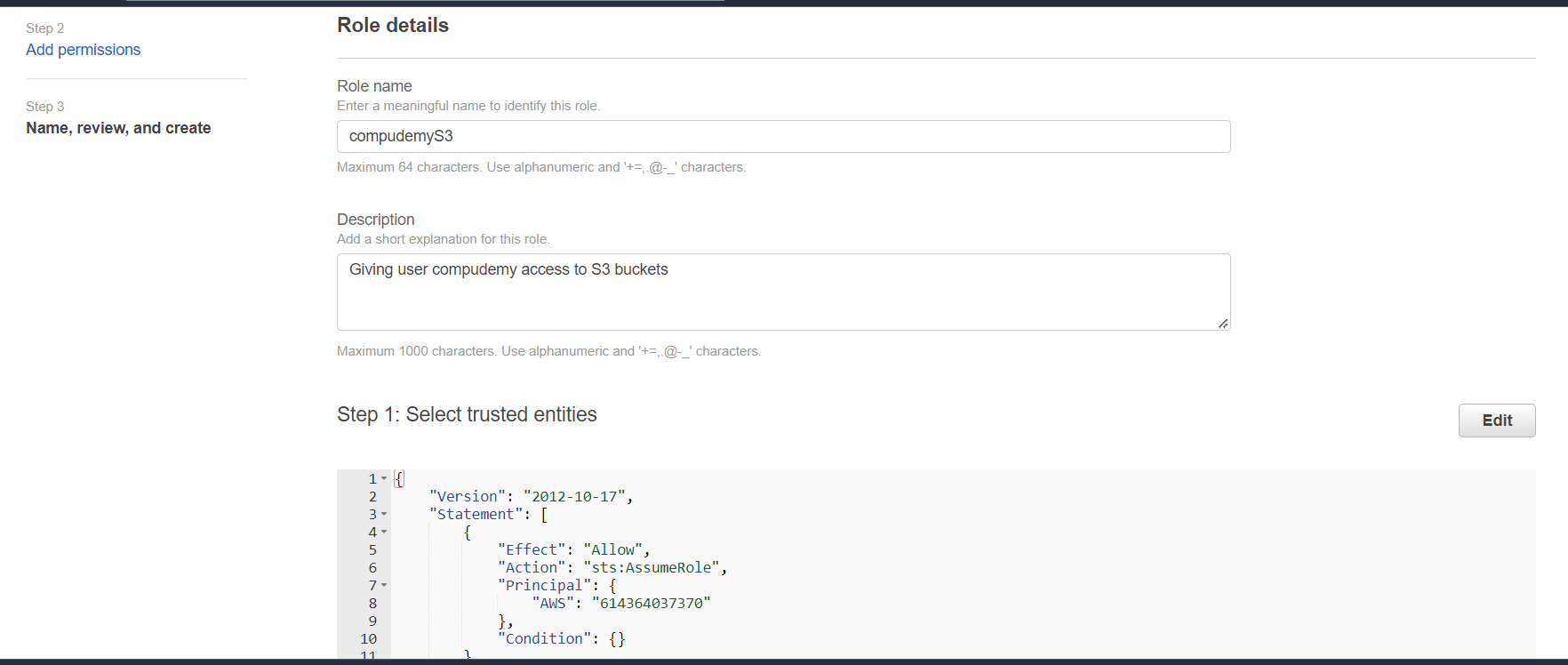The image size is (1568, 665).
Task: Return to the Add permissions step
Action: click(83, 50)
